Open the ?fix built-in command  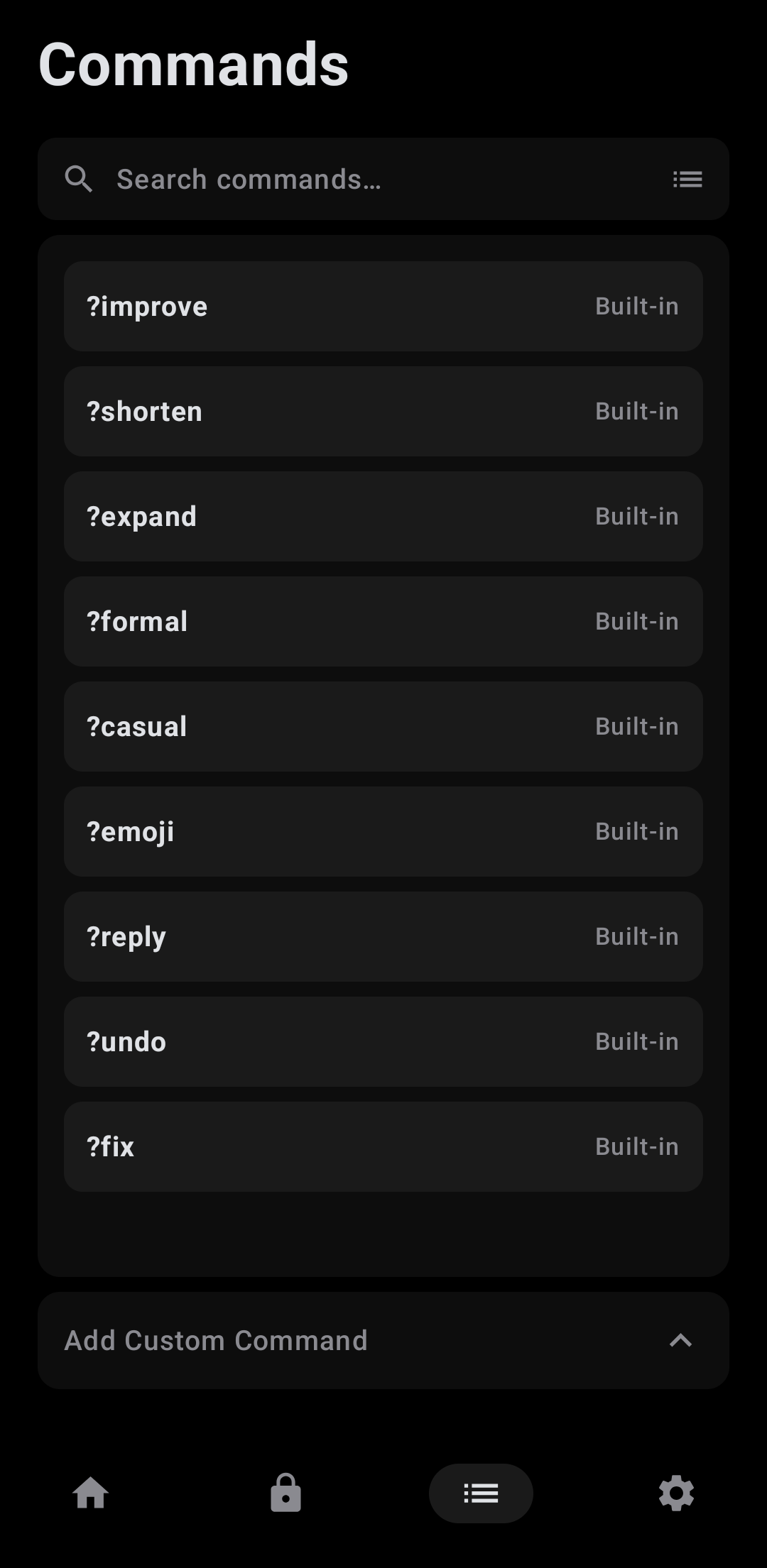(x=383, y=1146)
